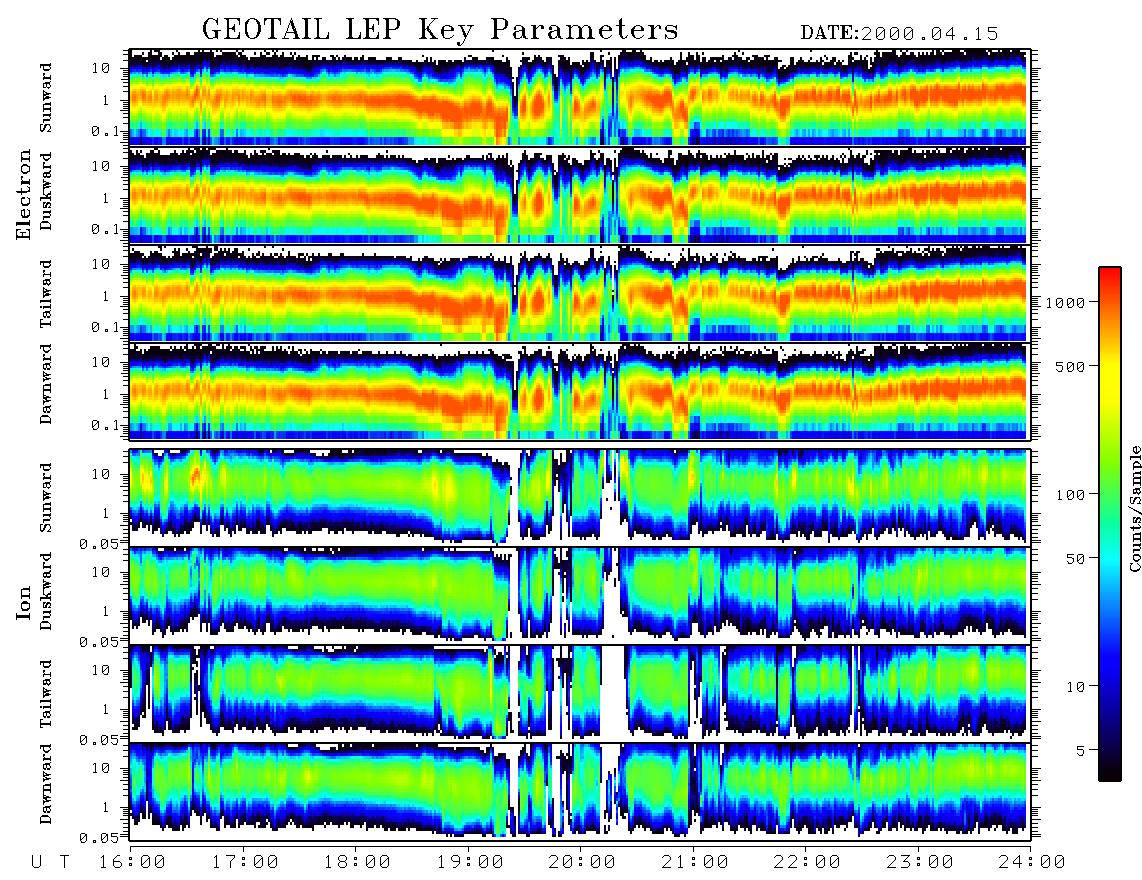Screen dimensions: 1142x880
Task: Select the 18:00 time axis label
Action: (358, 863)
